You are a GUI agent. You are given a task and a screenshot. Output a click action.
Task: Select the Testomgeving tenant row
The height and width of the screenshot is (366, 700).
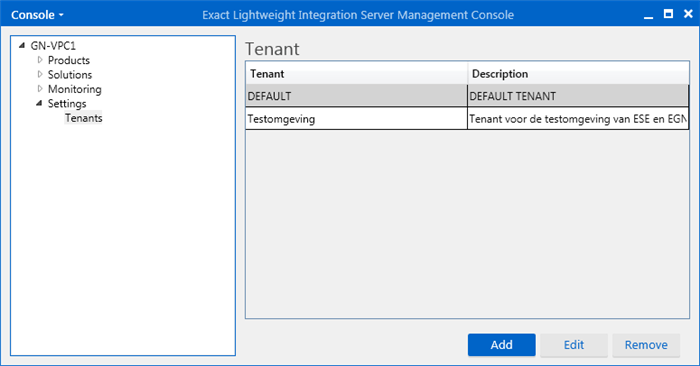(467, 119)
